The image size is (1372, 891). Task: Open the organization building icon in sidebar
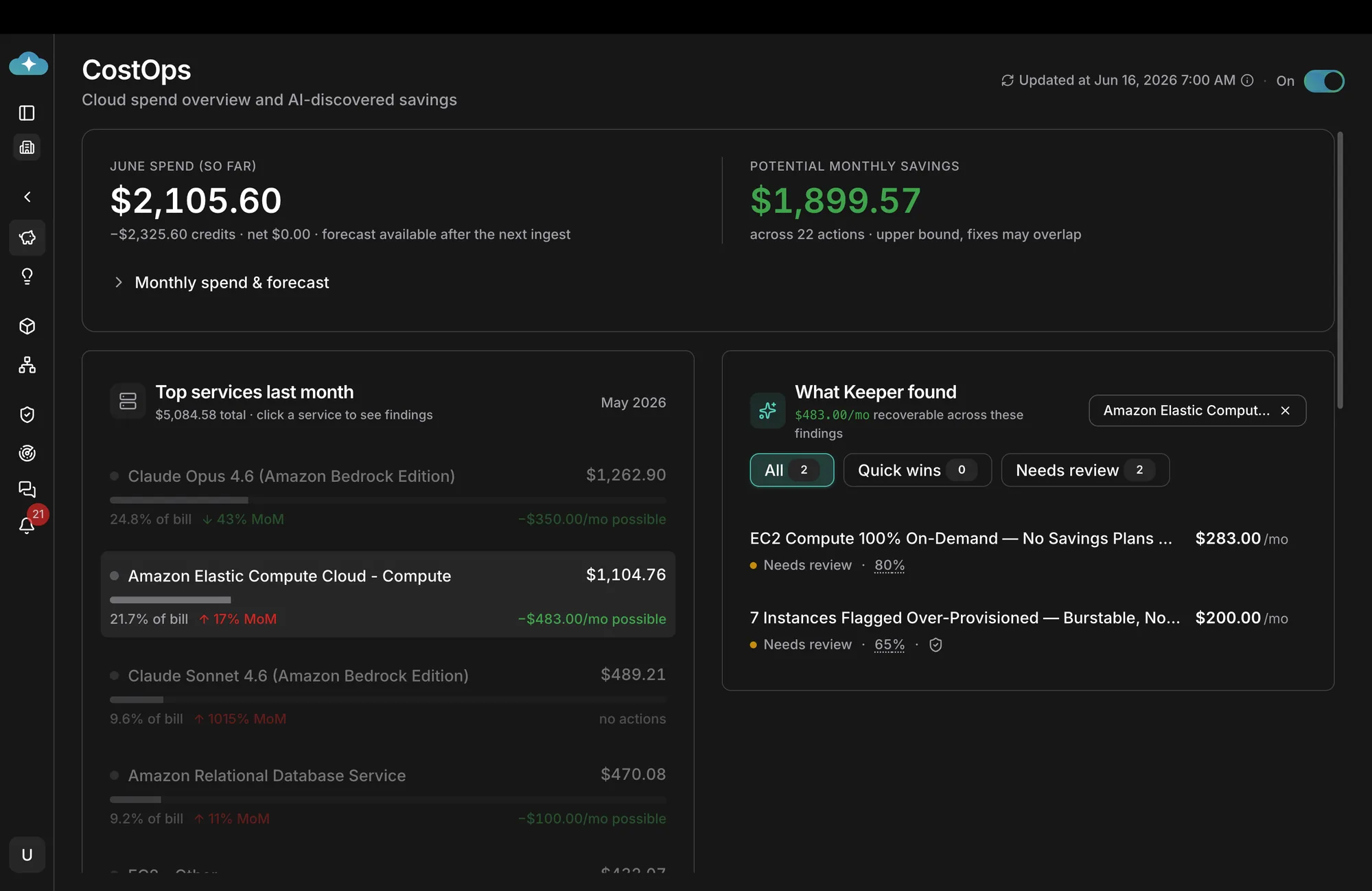[27, 148]
